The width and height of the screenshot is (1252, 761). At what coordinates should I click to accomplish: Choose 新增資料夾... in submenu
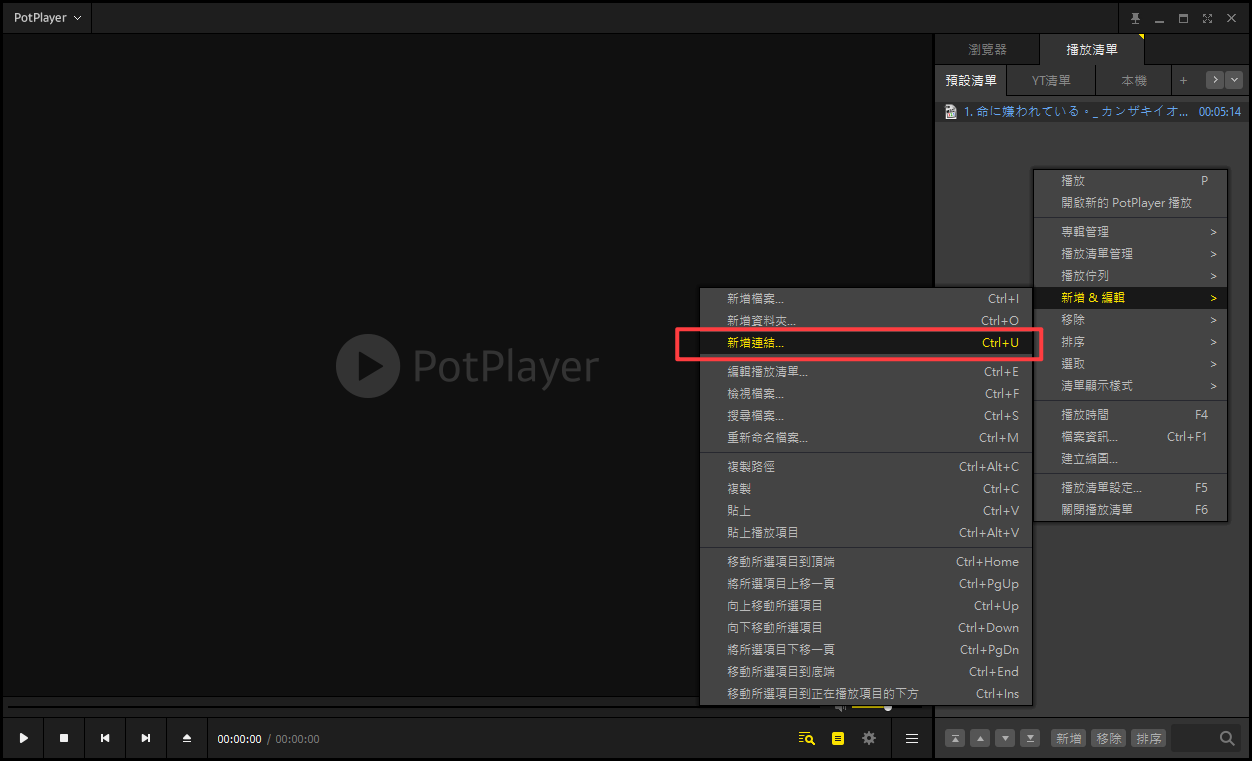pyautogui.click(x=866, y=321)
